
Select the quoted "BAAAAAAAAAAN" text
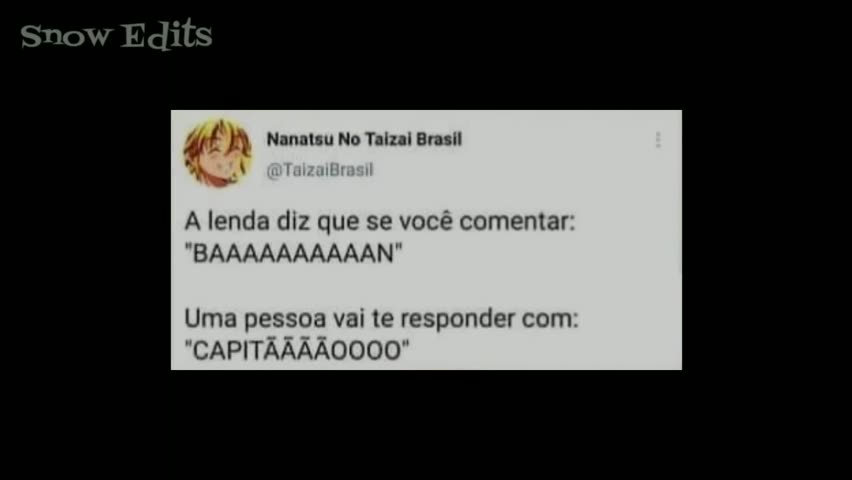[x=293, y=253]
